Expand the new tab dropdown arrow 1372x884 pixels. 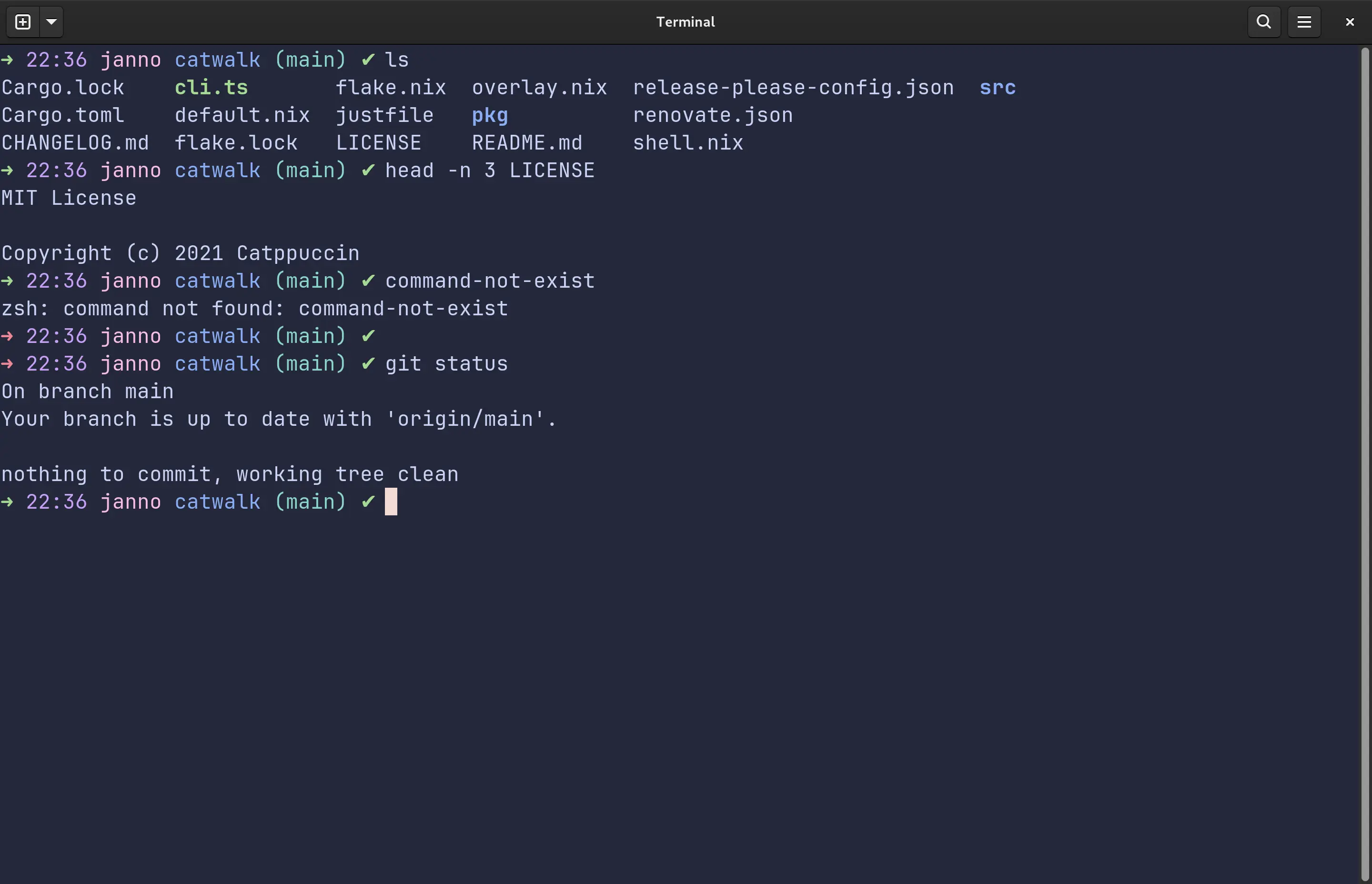(51, 22)
